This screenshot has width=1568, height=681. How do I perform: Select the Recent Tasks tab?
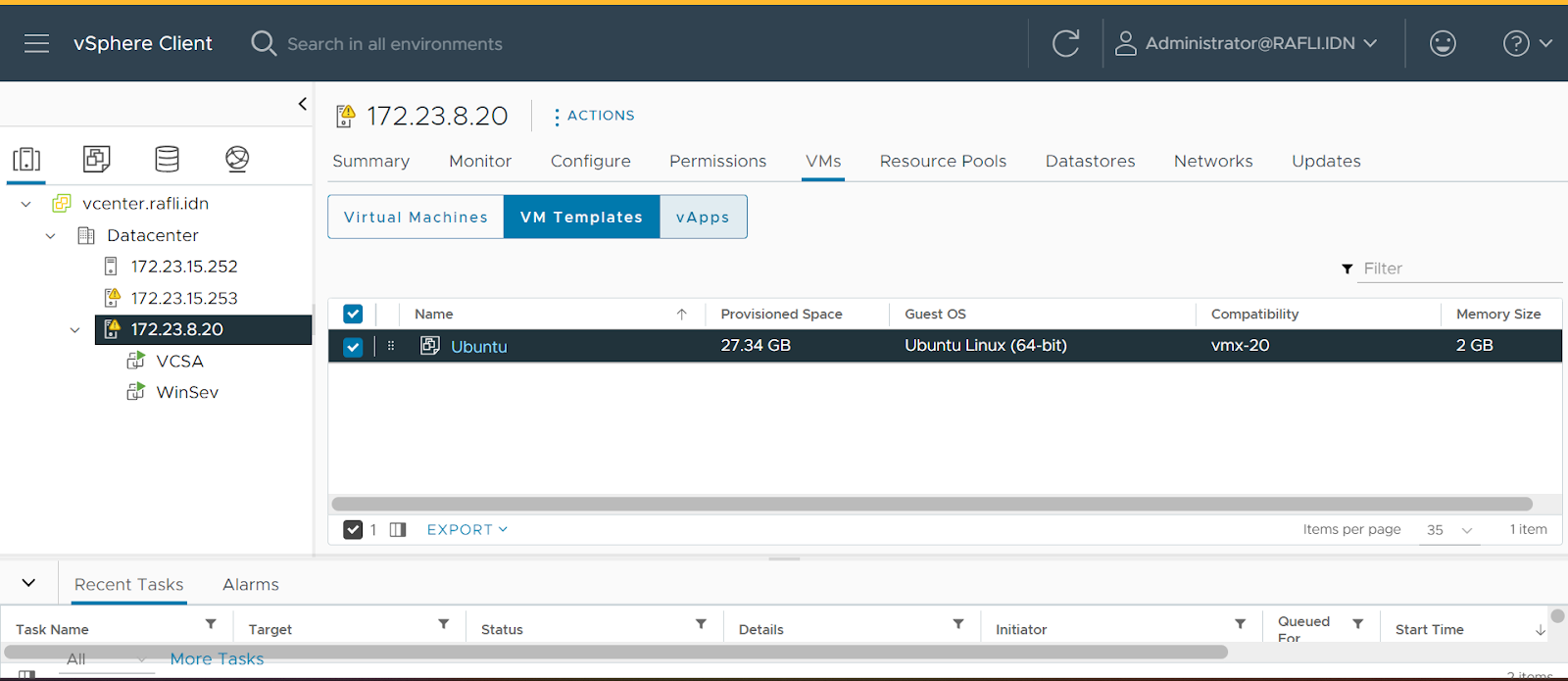click(x=129, y=584)
